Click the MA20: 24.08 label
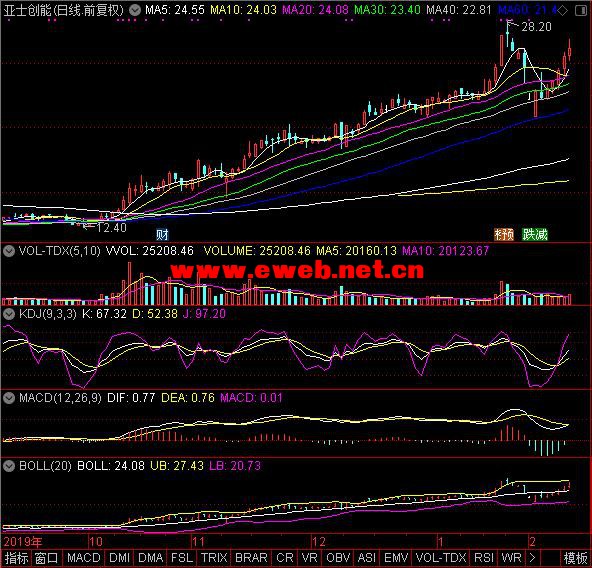Viewport: 592px width, 568px height. pos(315,10)
